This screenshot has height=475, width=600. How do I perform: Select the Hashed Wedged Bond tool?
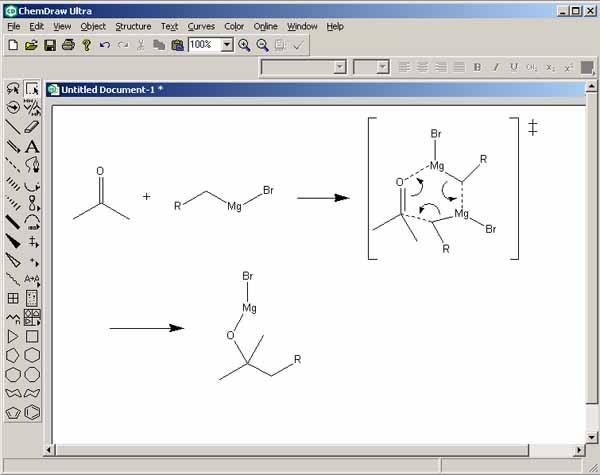(x=13, y=203)
